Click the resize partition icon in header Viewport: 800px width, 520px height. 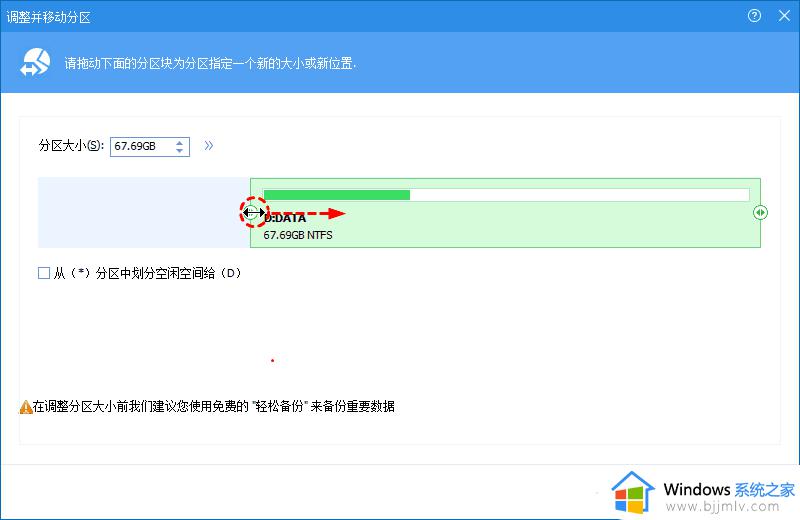click(35, 62)
